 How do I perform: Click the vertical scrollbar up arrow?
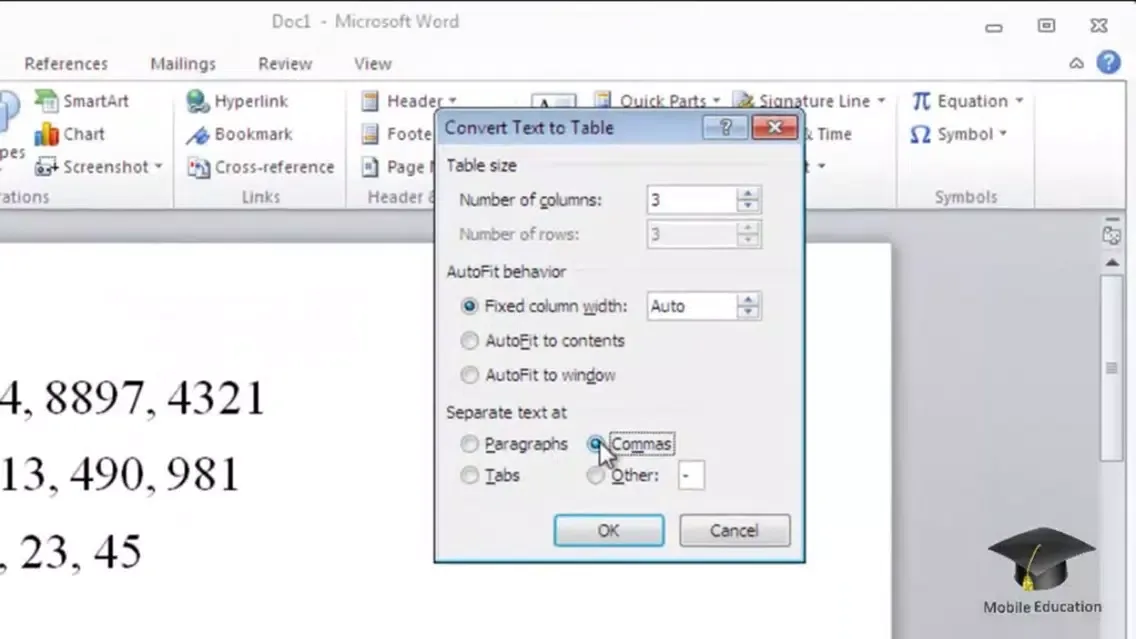point(1111,262)
